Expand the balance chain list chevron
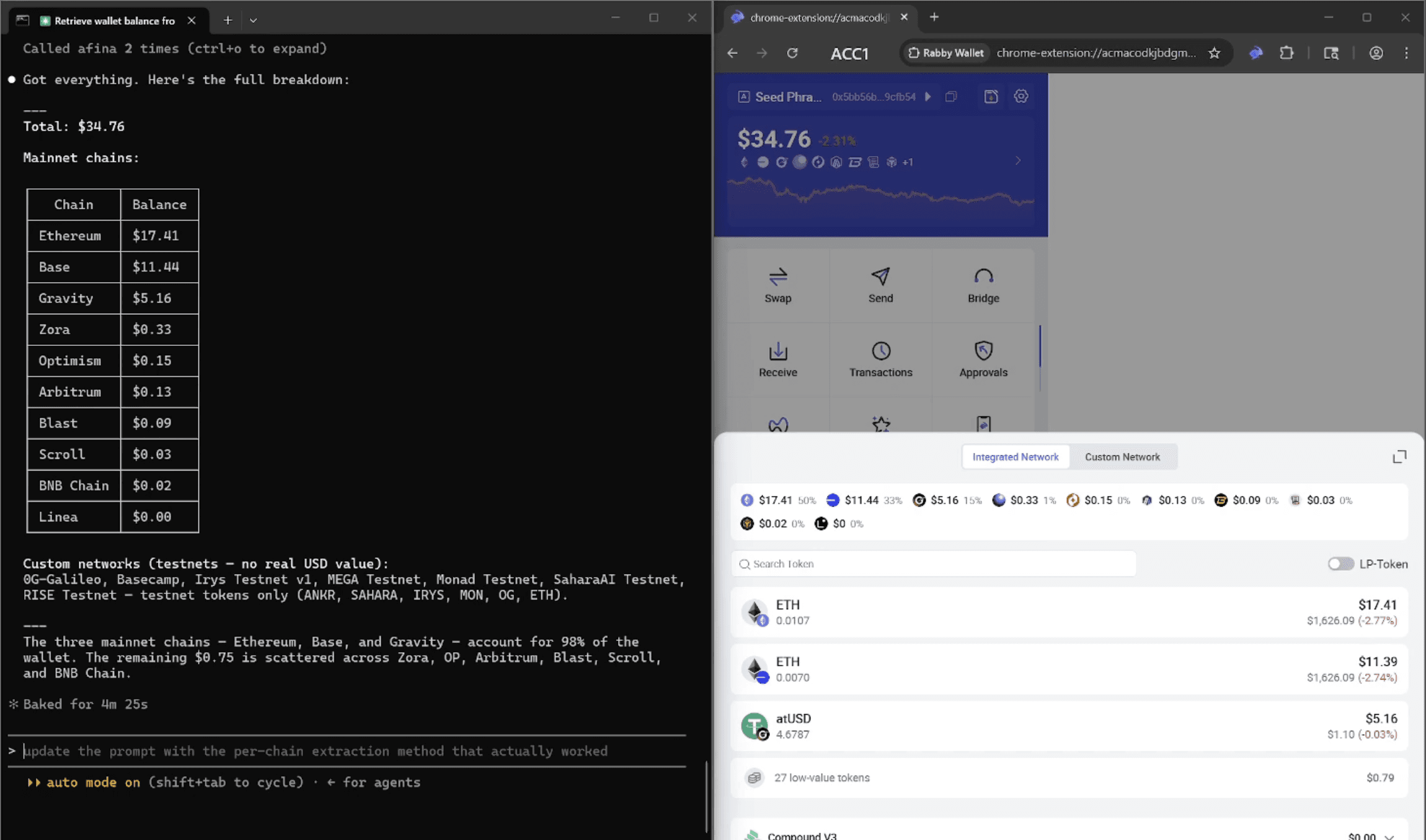 click(1017, 161)
